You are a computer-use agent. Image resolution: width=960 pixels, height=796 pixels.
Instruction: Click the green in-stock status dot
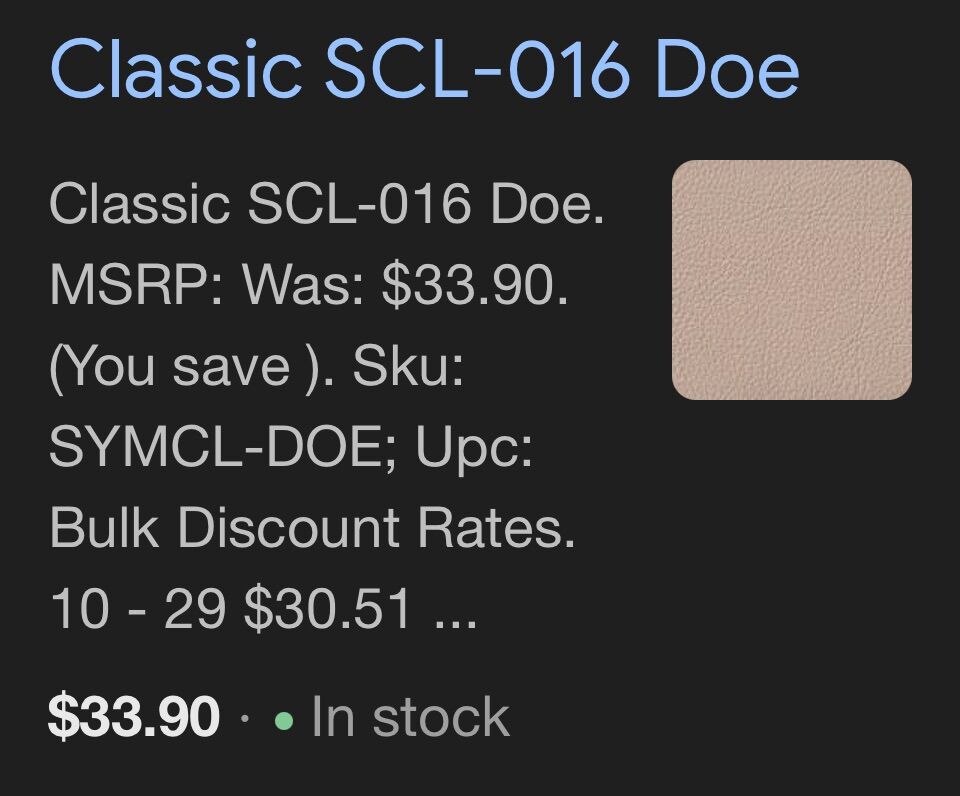coord(284,720)
